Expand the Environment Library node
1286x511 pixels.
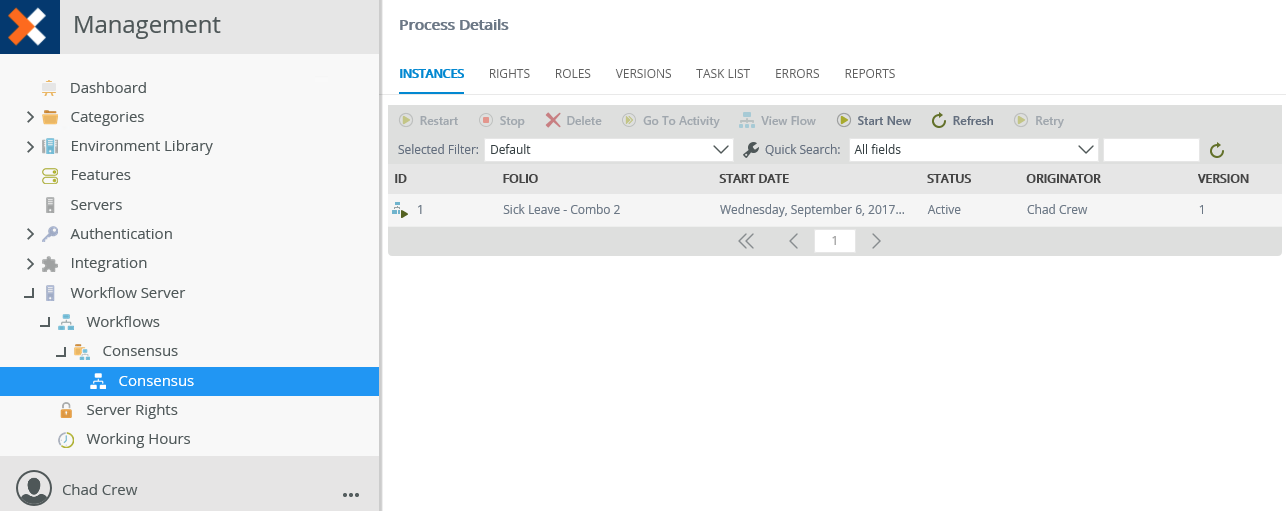(x=30, y=146)
